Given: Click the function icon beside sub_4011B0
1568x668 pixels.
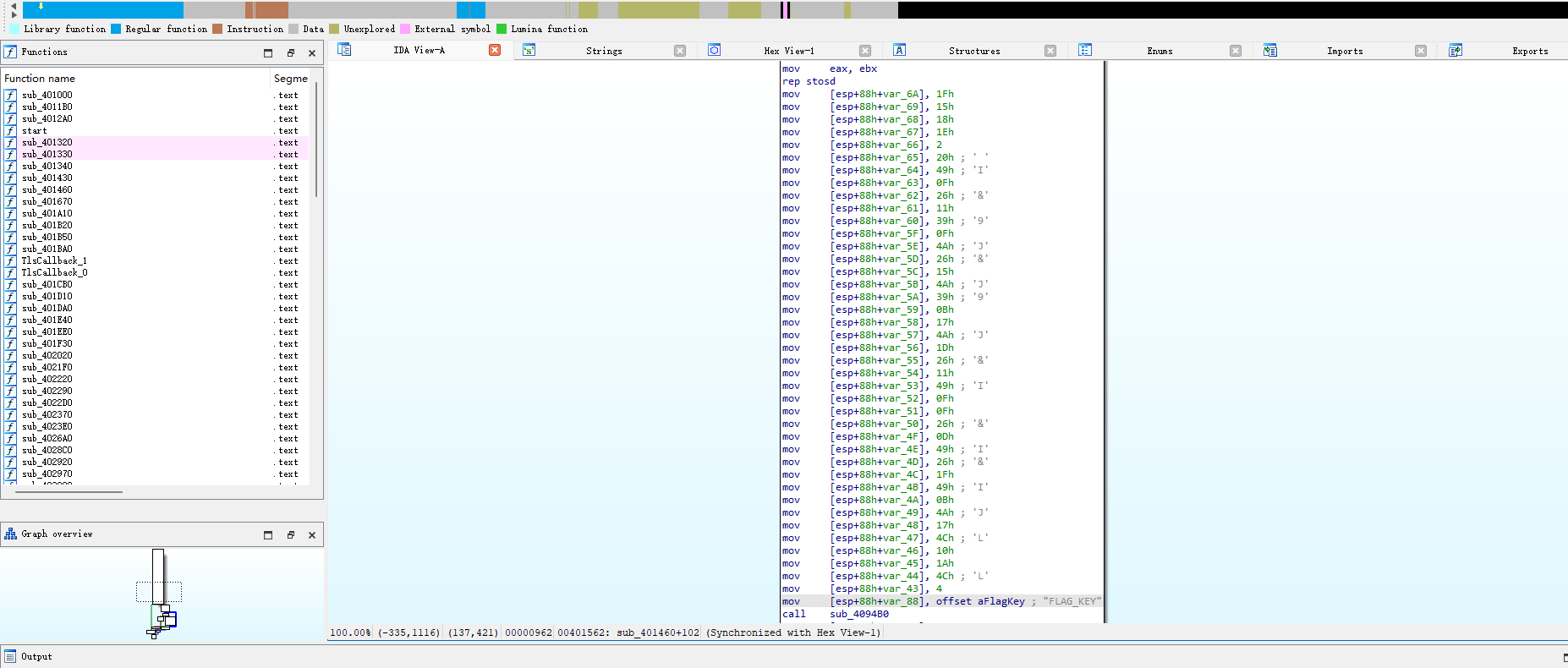Looking at the screenshot, I should click(10, 107).
